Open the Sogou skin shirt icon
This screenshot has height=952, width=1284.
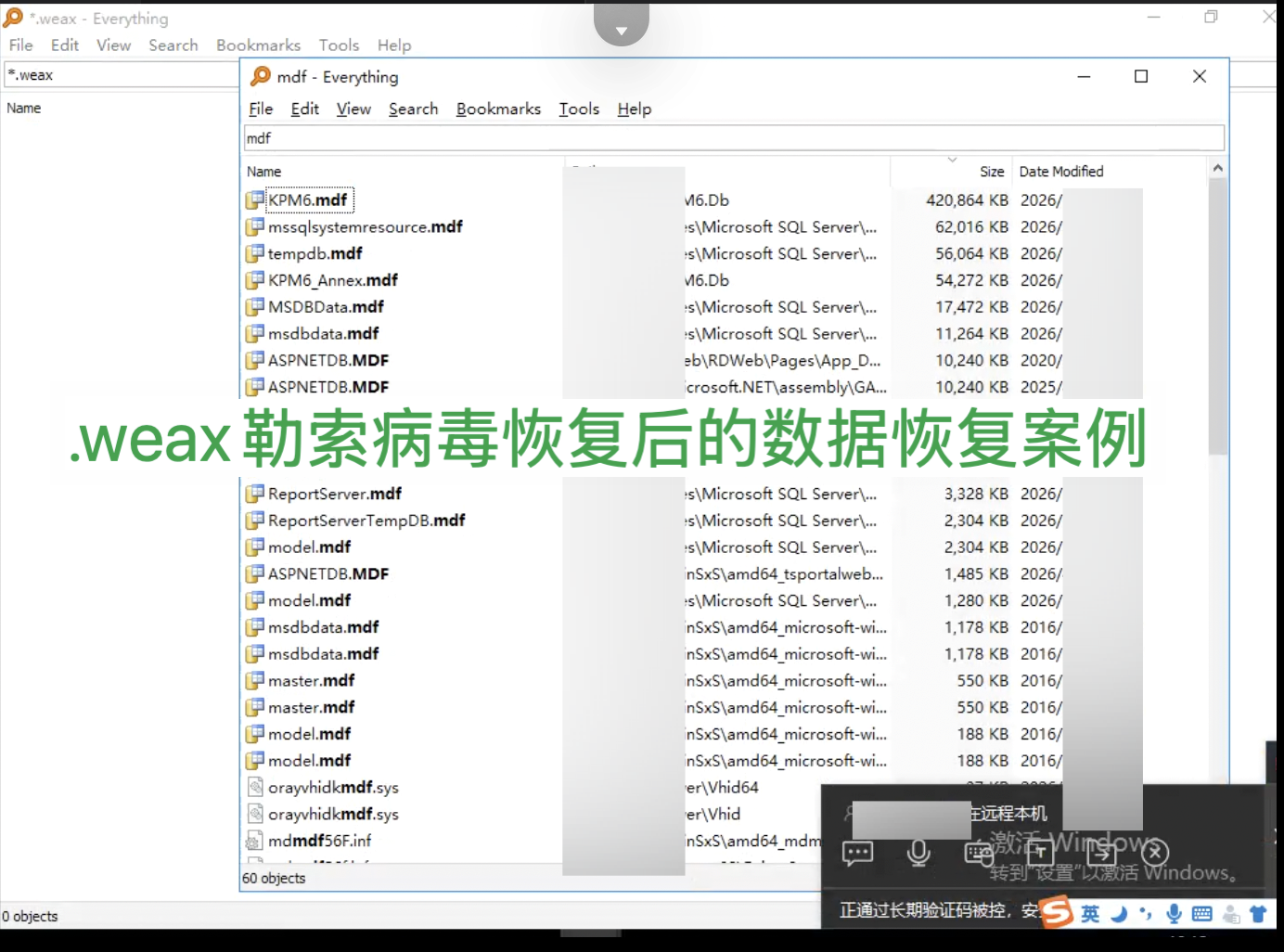click(1258, 914)
